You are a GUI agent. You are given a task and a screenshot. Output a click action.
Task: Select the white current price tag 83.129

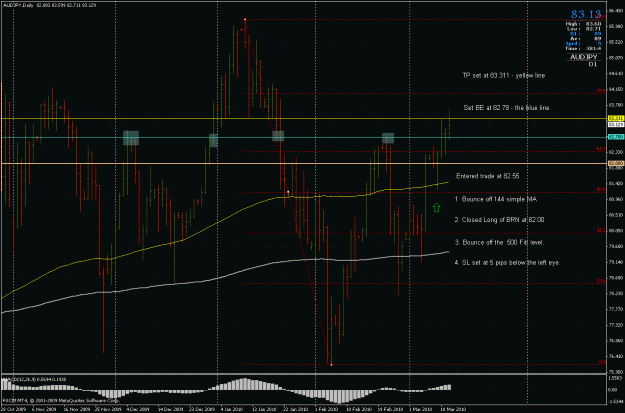tap(616, 124)
